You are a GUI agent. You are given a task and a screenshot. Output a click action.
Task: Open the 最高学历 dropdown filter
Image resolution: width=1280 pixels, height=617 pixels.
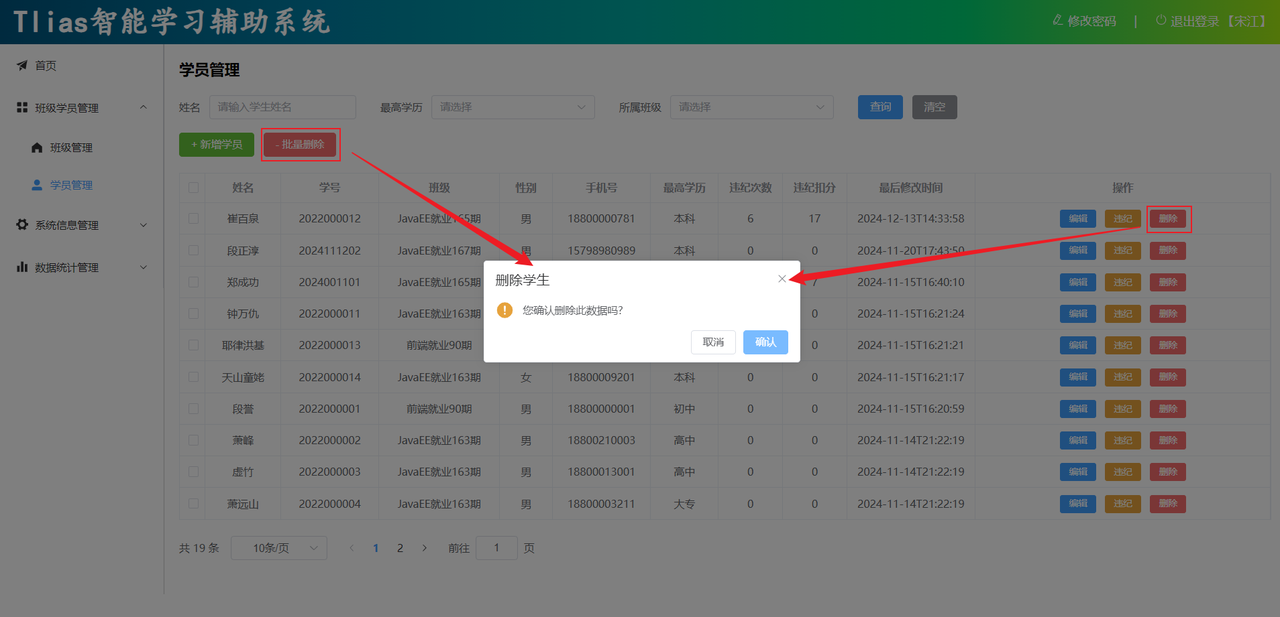[512, 107]
